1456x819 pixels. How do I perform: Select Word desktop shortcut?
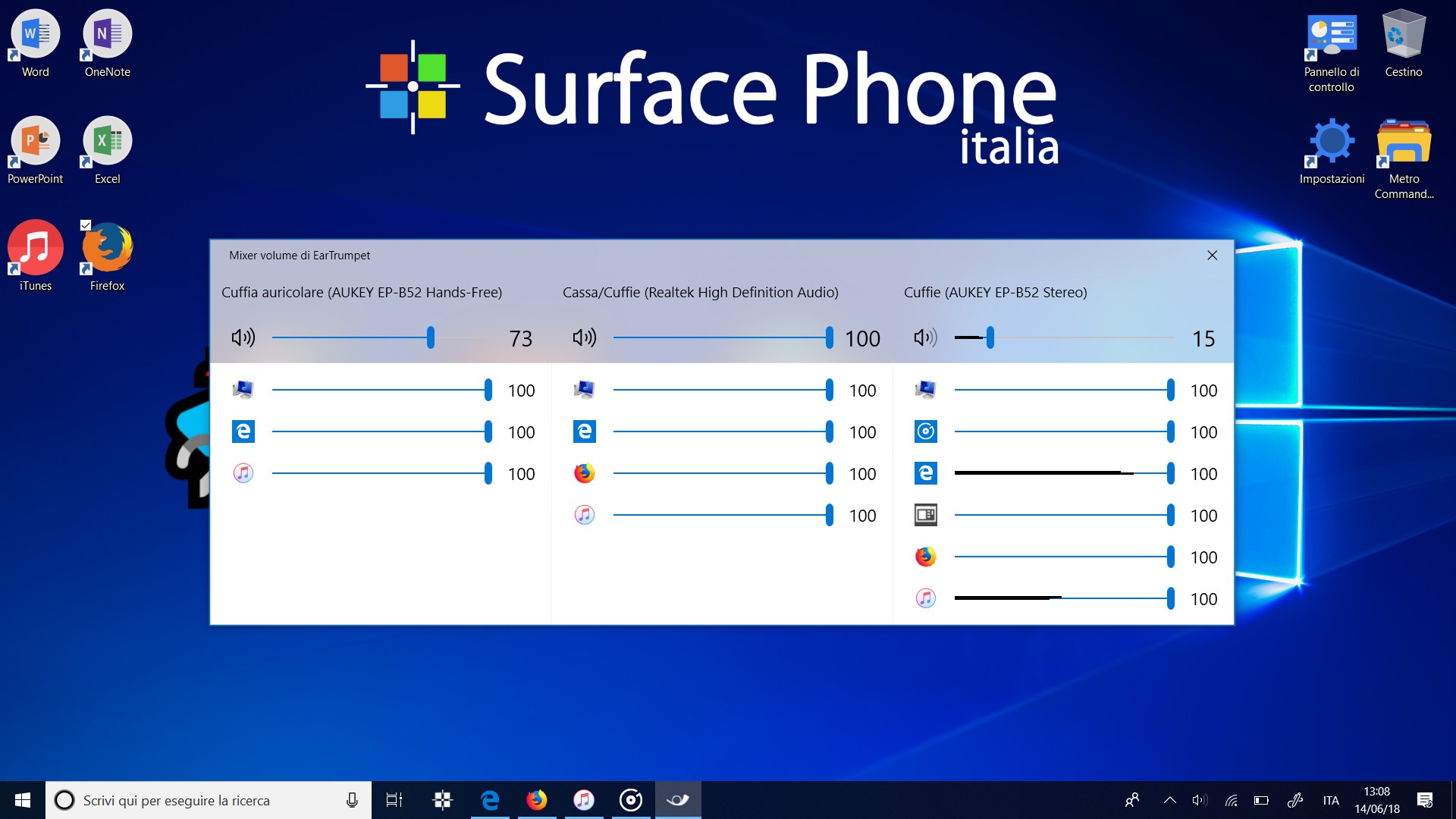click(x=35, y=44)
